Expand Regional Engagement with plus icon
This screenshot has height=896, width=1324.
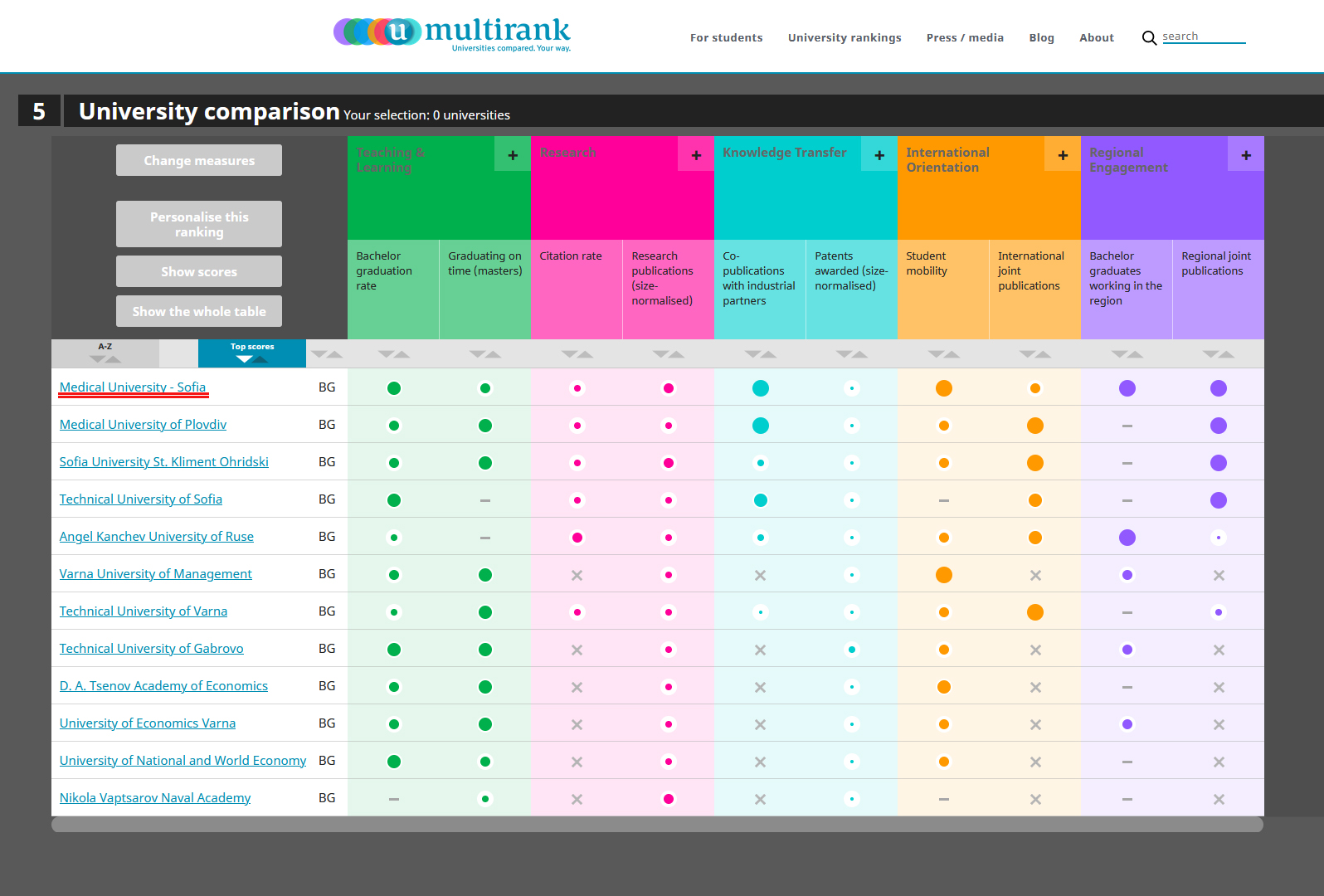coord(1246,155)
